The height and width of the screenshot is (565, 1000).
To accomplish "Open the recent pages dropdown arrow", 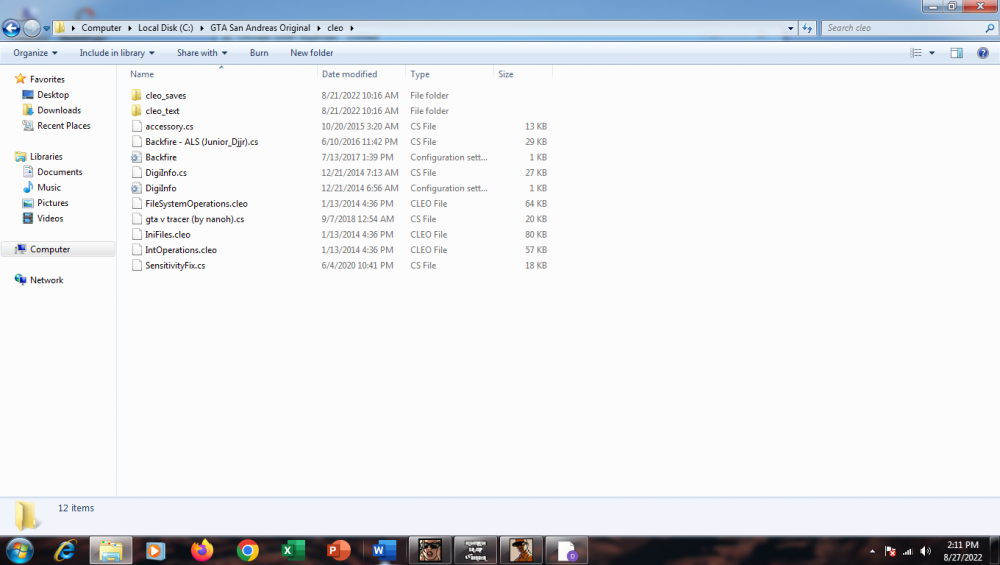I will (46, 28).
